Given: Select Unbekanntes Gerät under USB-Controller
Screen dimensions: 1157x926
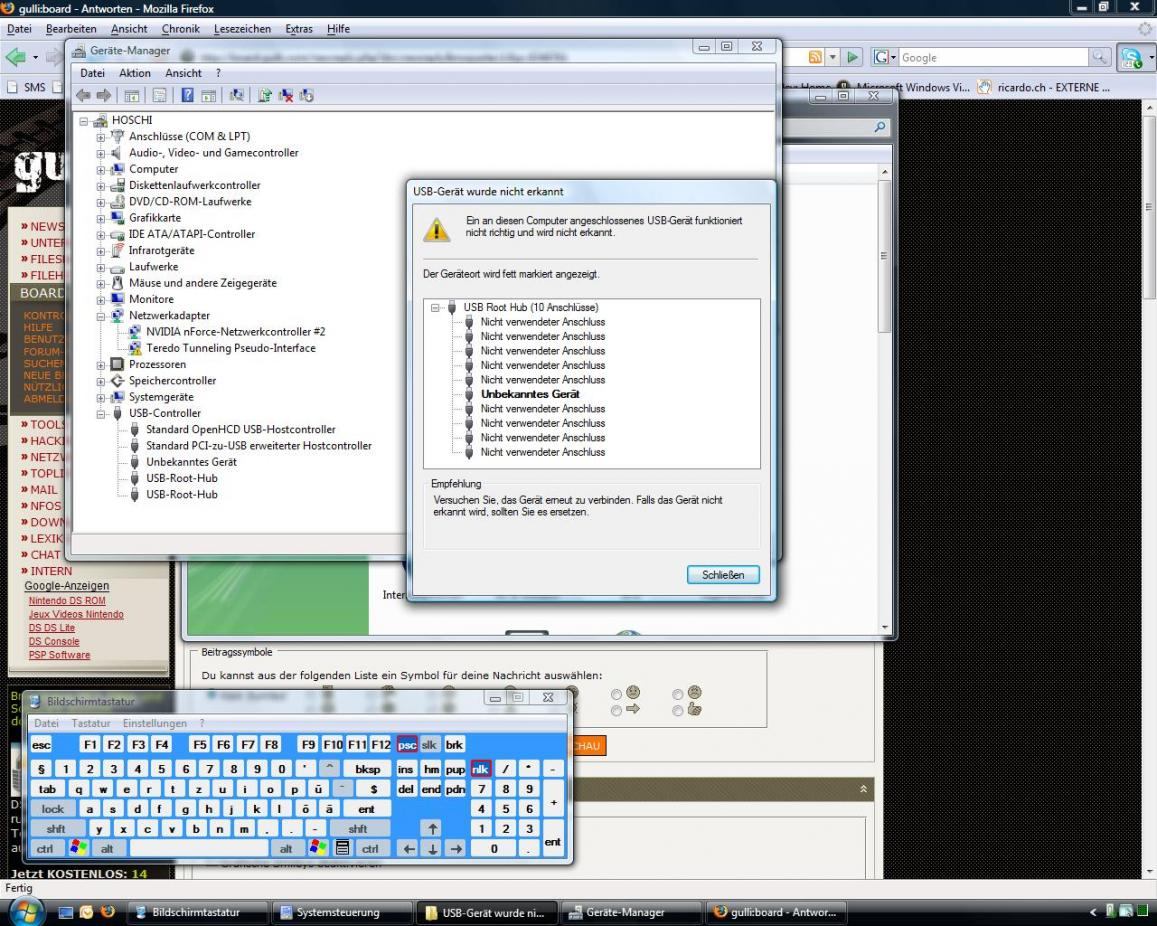Looking at the screenshot, I should point(191,462).
